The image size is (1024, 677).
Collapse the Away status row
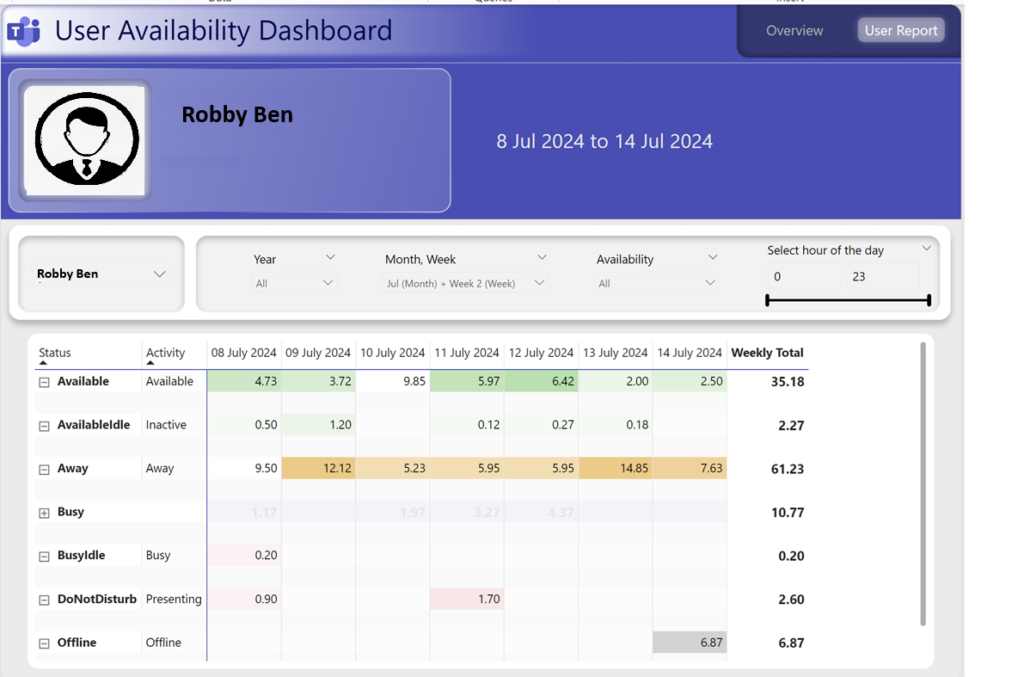[44, 469]
